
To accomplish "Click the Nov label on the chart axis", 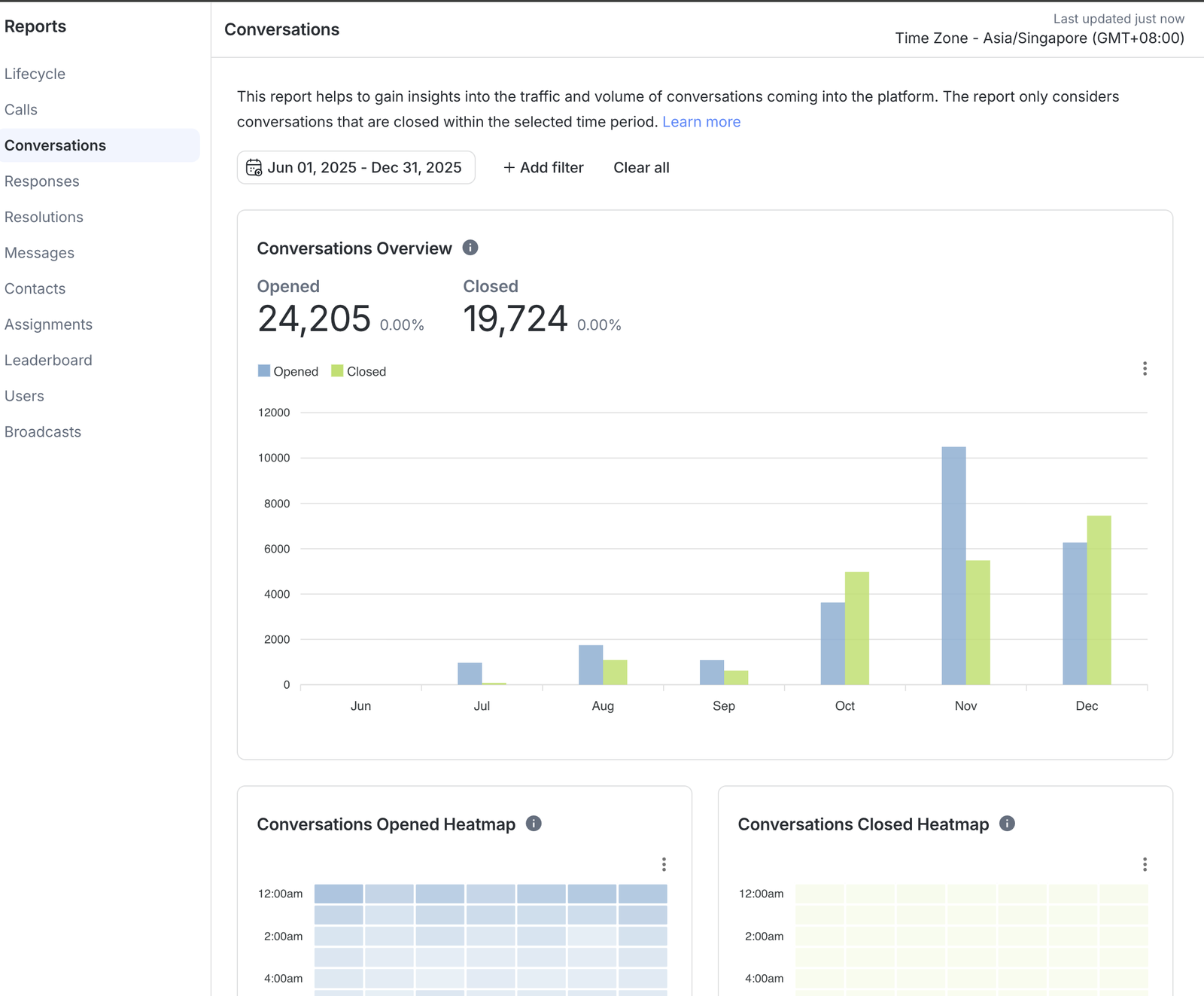I will click(x=965, y=705).
